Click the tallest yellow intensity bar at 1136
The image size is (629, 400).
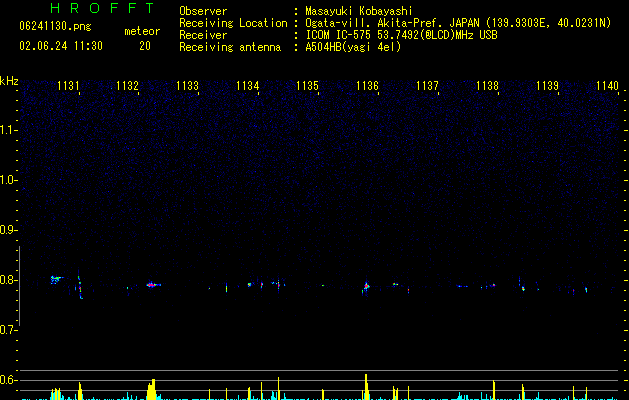[x=366, y=387]
